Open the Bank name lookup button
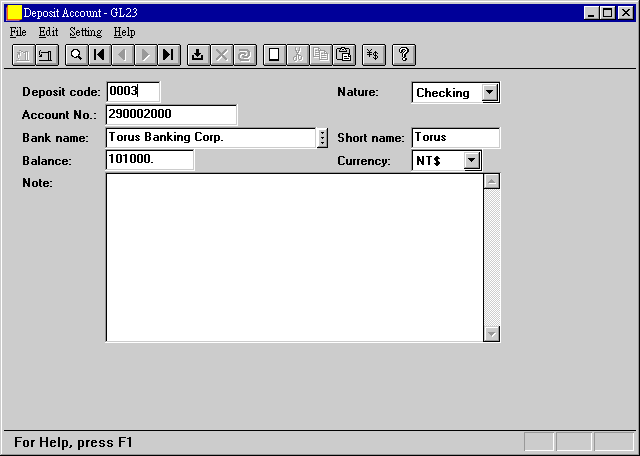 pos(322,138)
